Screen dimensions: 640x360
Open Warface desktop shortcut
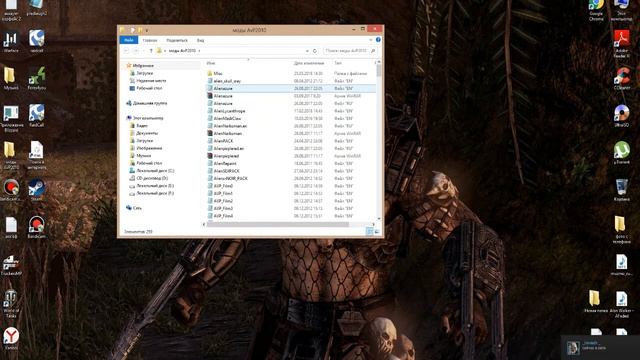point(11,42)
